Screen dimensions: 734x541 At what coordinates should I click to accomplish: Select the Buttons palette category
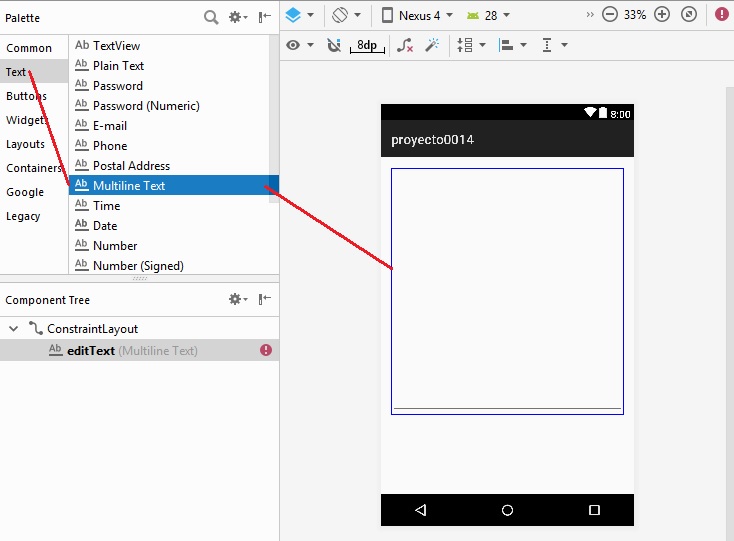tap(26, 96)
